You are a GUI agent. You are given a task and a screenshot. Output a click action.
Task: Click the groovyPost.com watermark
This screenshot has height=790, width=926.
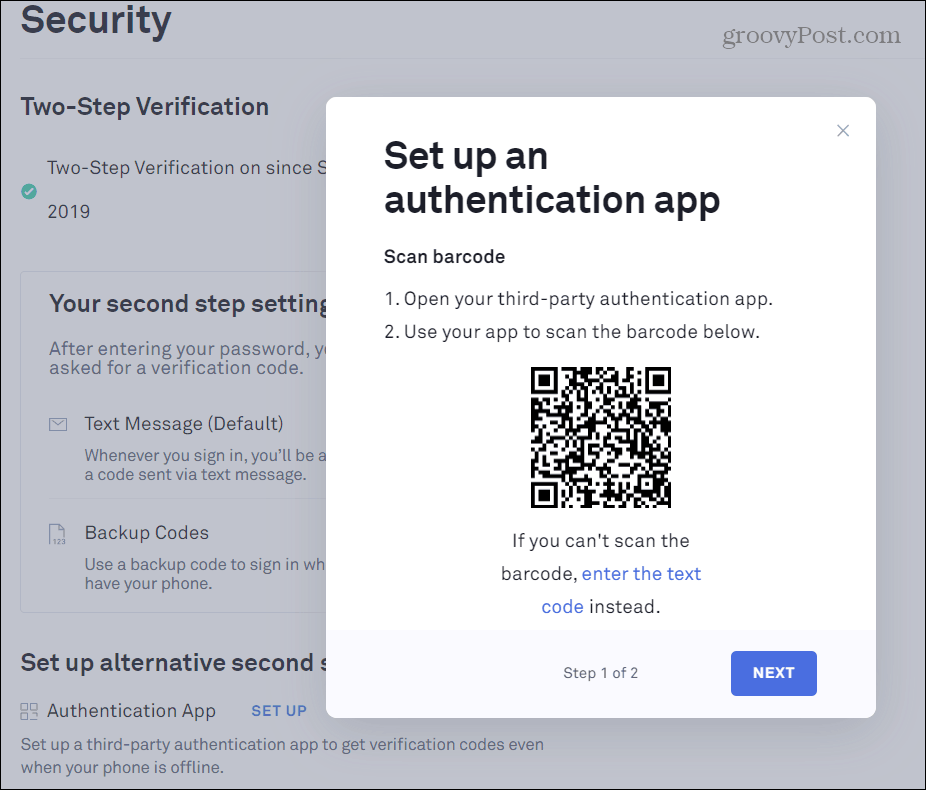coord(811,35)
